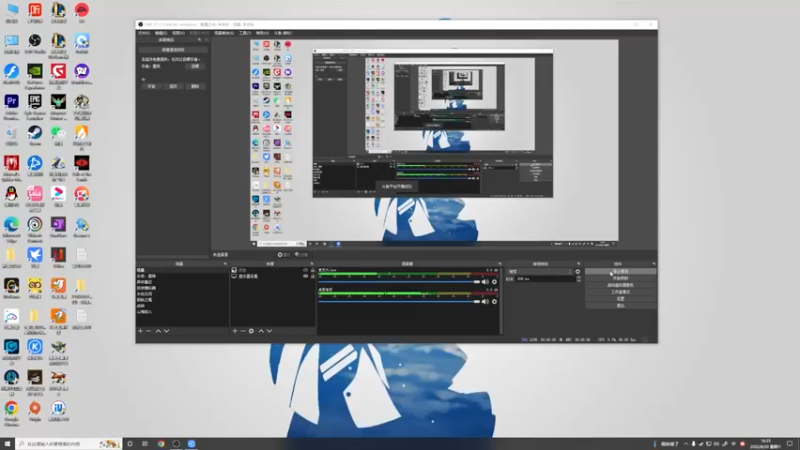
Task: Move the source down with the Sources arrow
Action: tap(269, 331)
